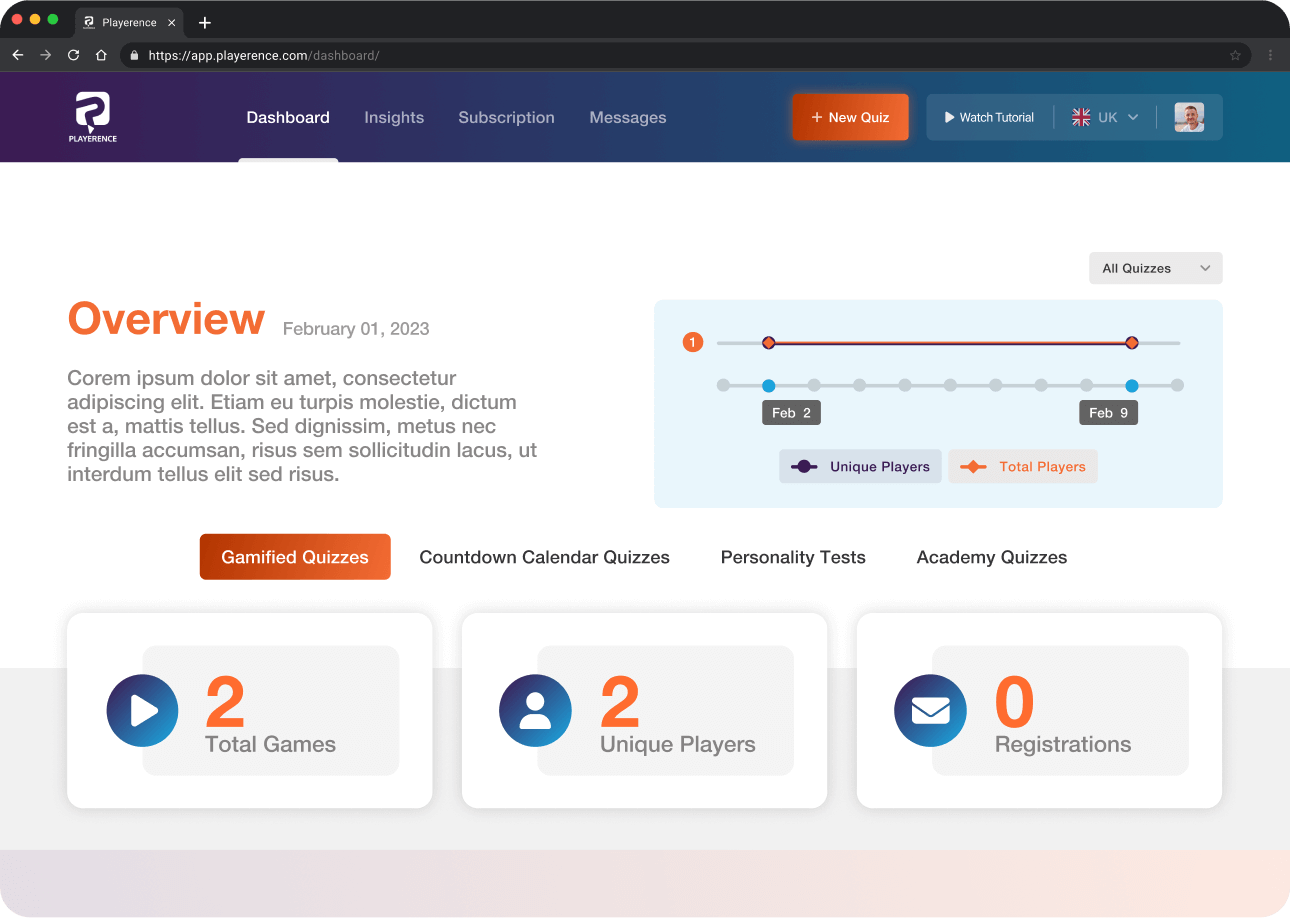Click the Feb 2 slider handle
This screenshot has width=1290, height=918.
pyautogui.click(x=769, y=385)
